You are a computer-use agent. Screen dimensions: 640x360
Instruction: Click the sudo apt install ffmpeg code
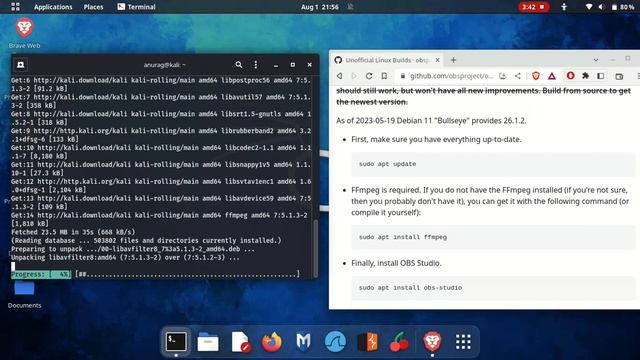[x=493, y=237]
